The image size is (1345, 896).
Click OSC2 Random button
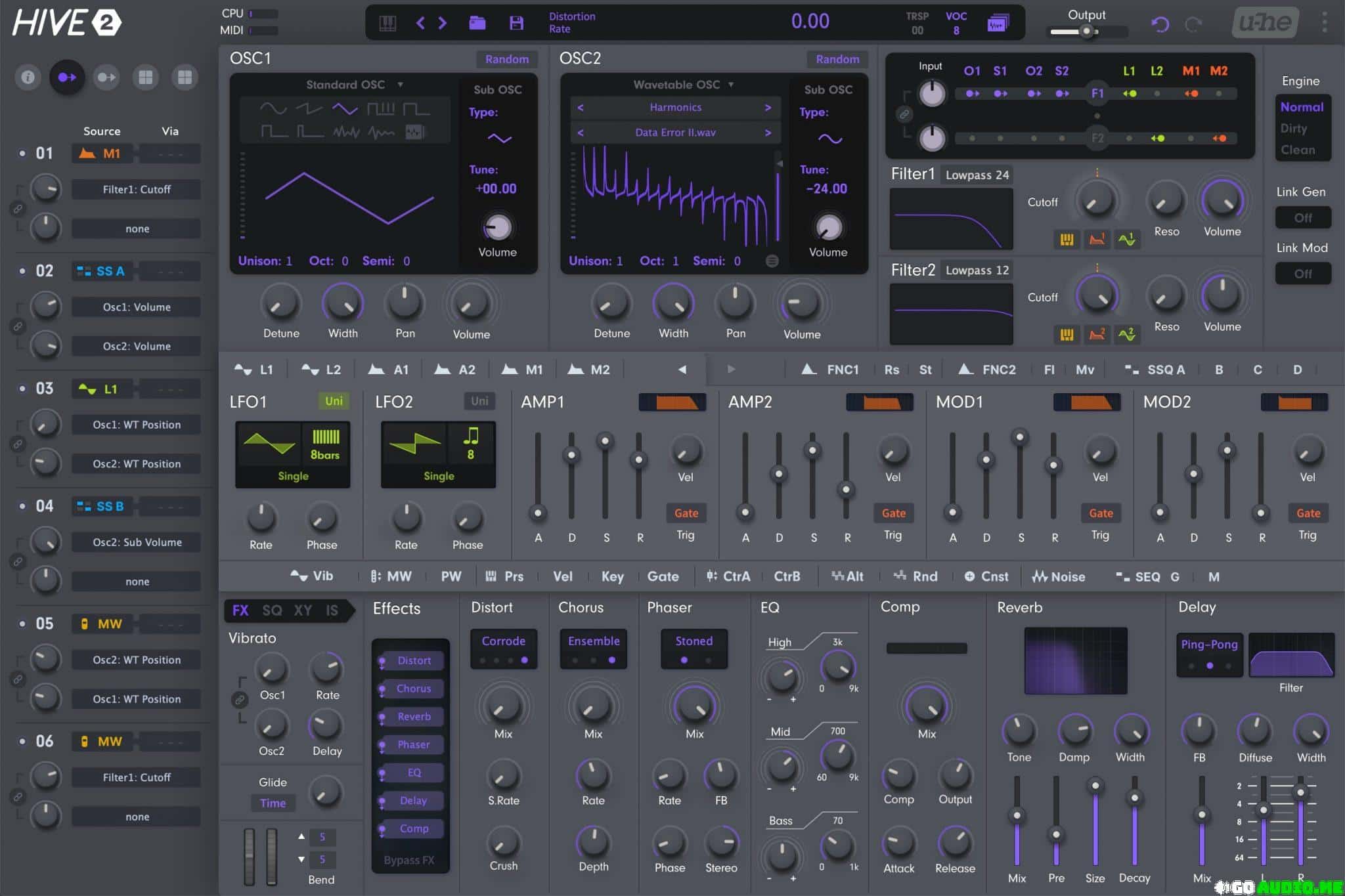point(837,59)
